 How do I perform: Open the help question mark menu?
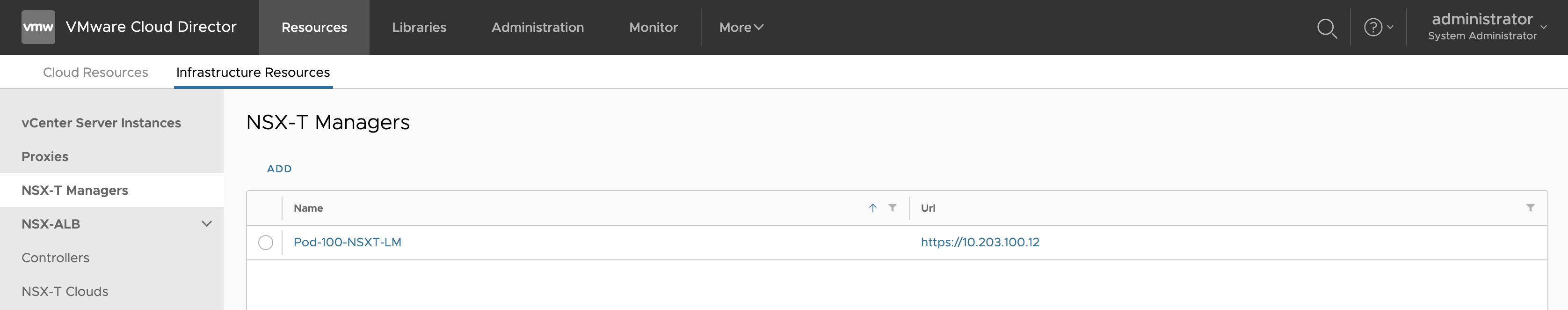tap(1378, 28)
